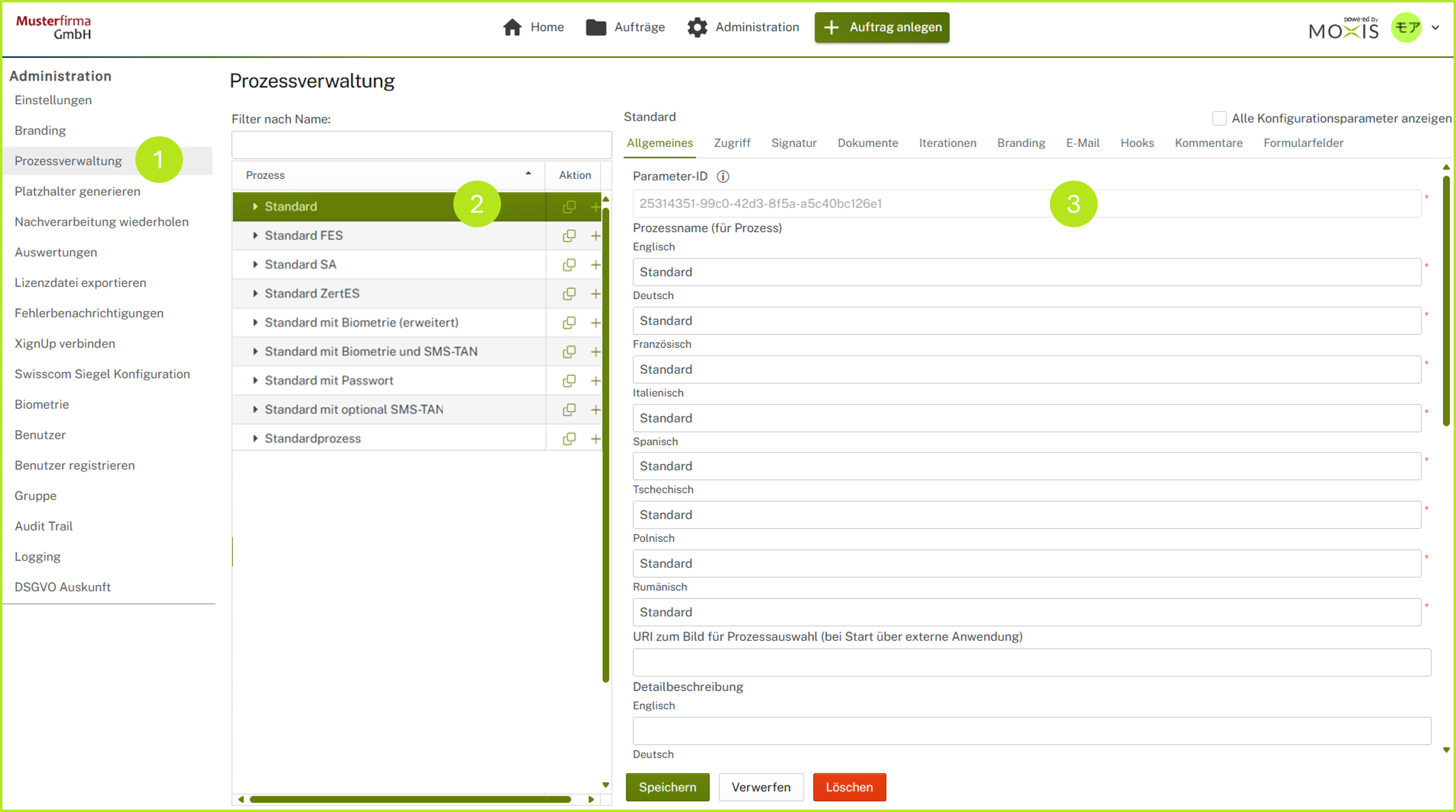This screenshot has width=1456, height=812.
Task: Click the copy icon for Standard FES
Action: 569,235
